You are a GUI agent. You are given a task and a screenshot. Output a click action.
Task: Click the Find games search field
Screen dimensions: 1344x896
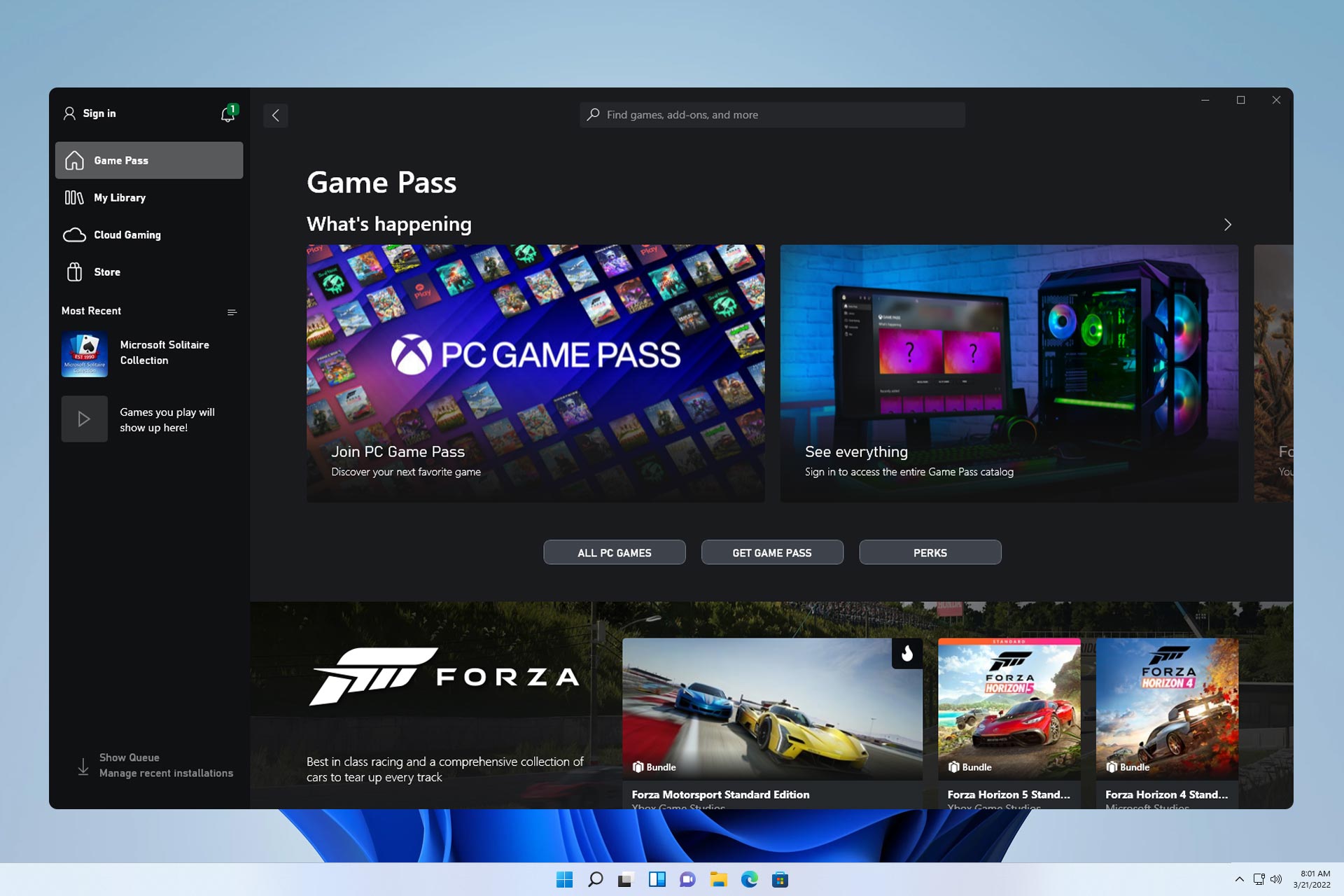tap(770, 115)
